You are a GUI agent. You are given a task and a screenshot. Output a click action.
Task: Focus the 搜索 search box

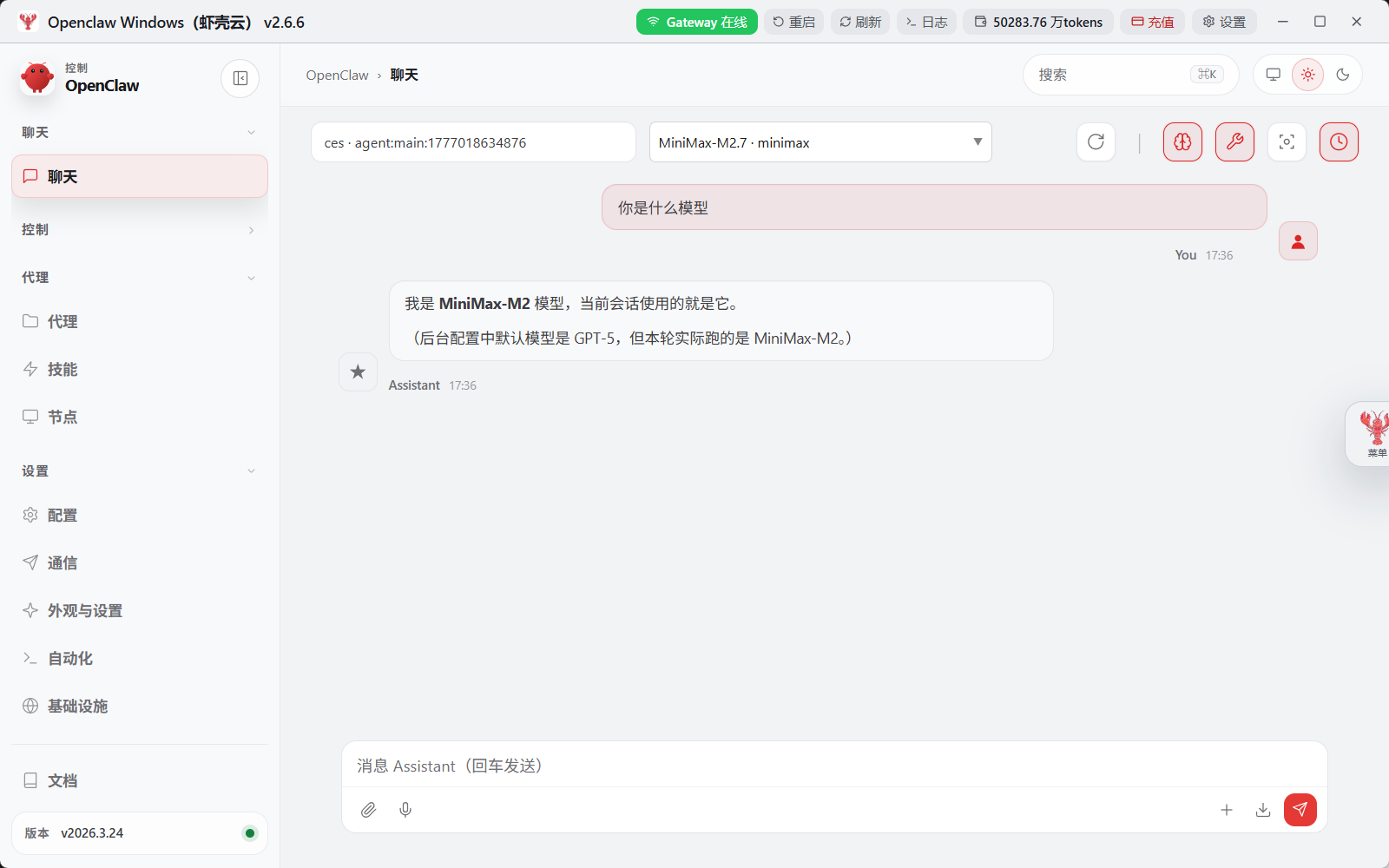pyautogui.click(x=1130, y=75)
